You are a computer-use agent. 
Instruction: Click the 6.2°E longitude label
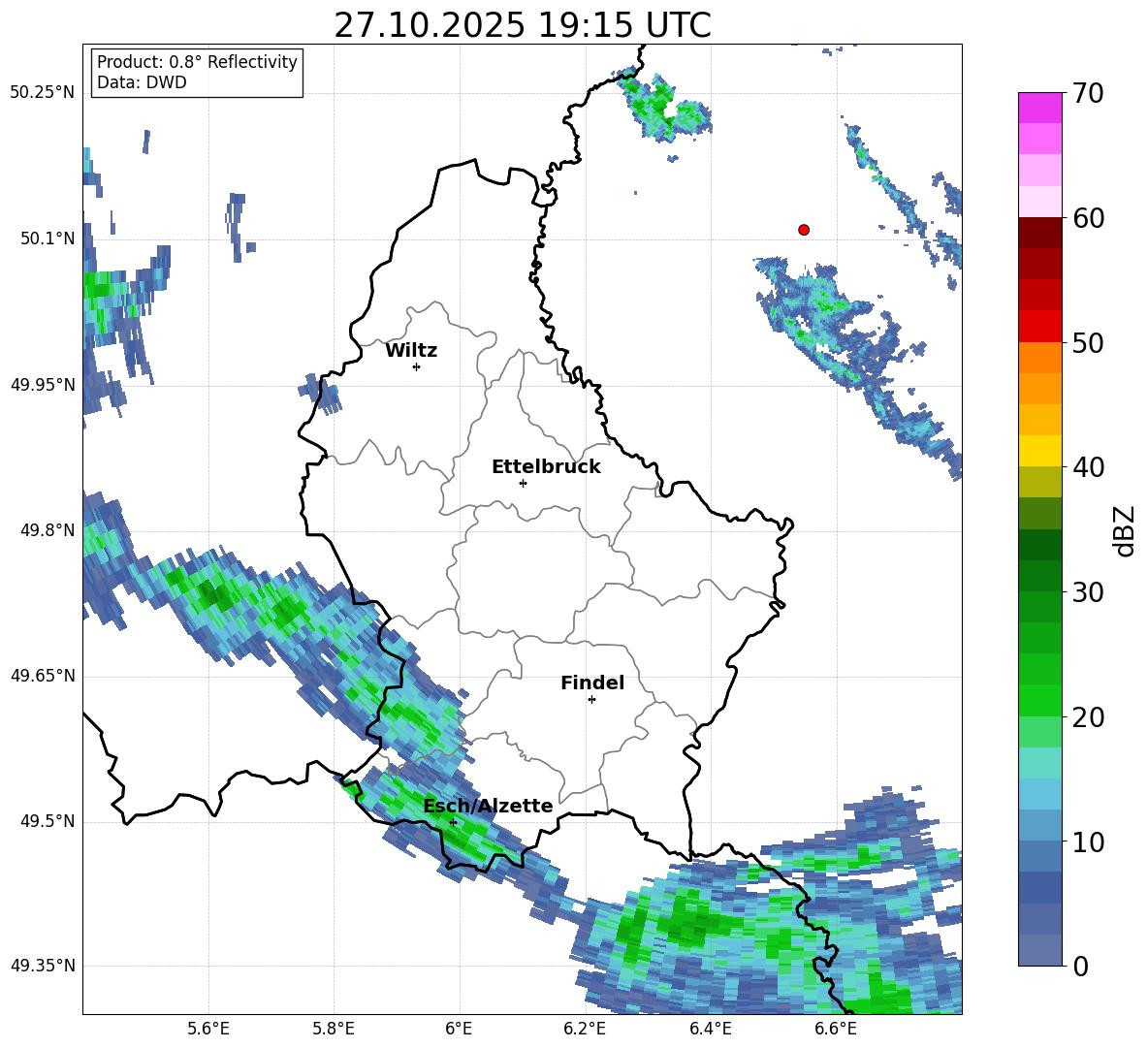coord(585,1029)
